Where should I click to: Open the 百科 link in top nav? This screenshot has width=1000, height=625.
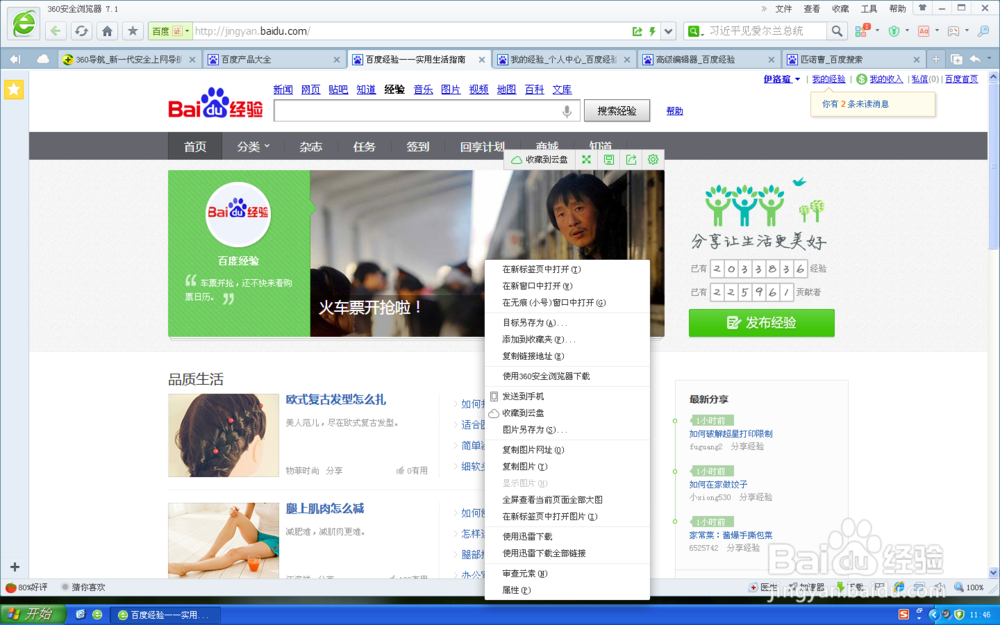coord(534,89)
